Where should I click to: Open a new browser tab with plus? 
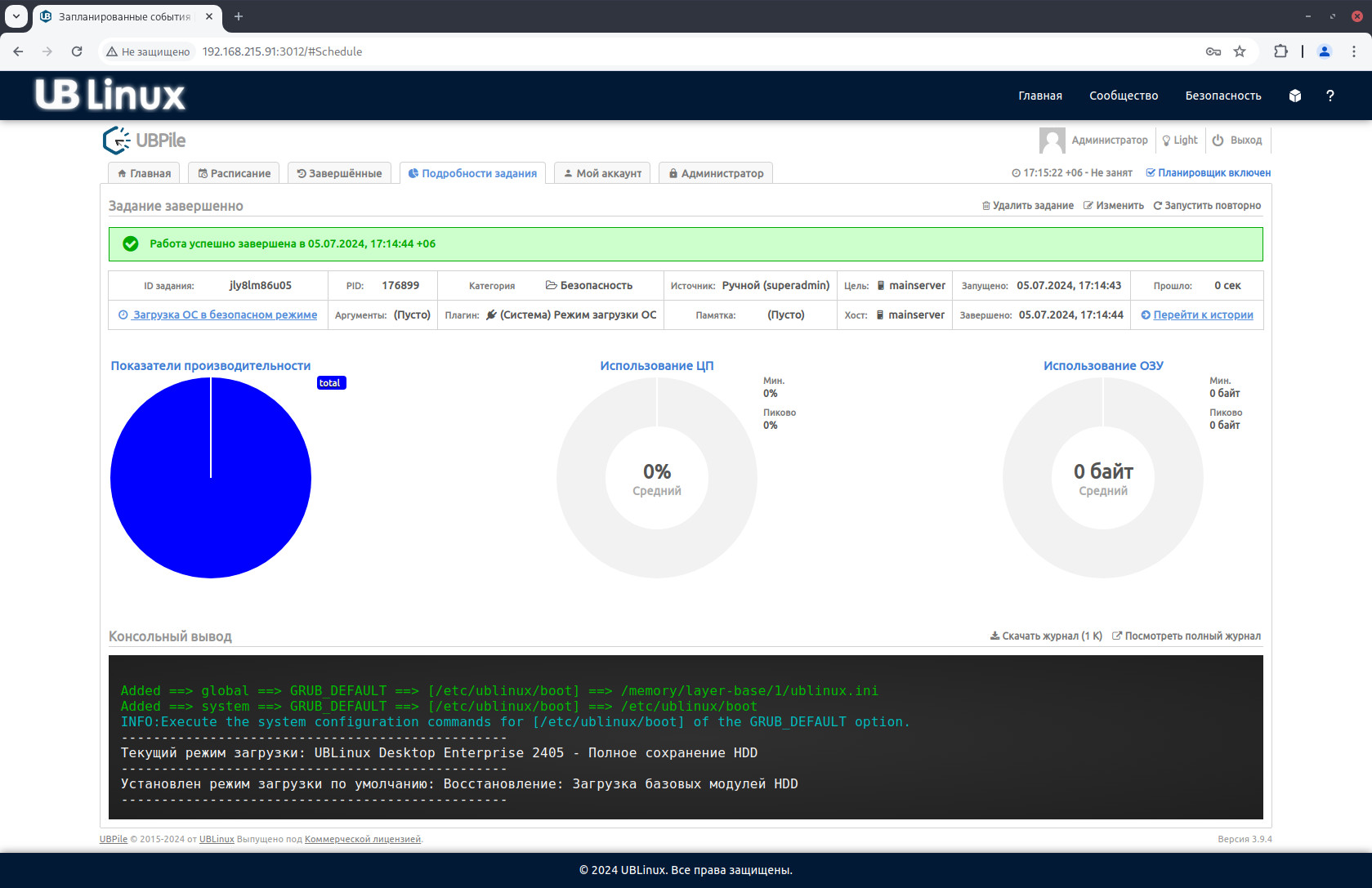pyautogui.click(x=239, y=16)
